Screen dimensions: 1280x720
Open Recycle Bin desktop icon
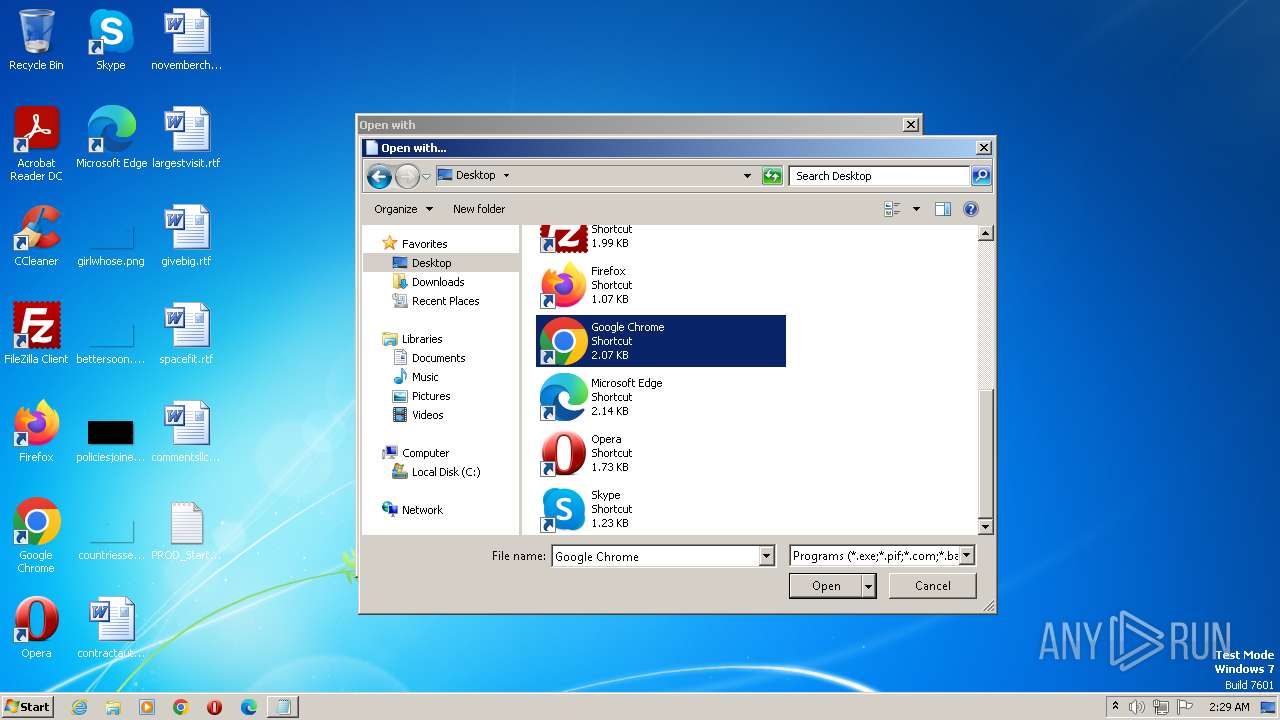pyautogui.click(x=36, y=41)
